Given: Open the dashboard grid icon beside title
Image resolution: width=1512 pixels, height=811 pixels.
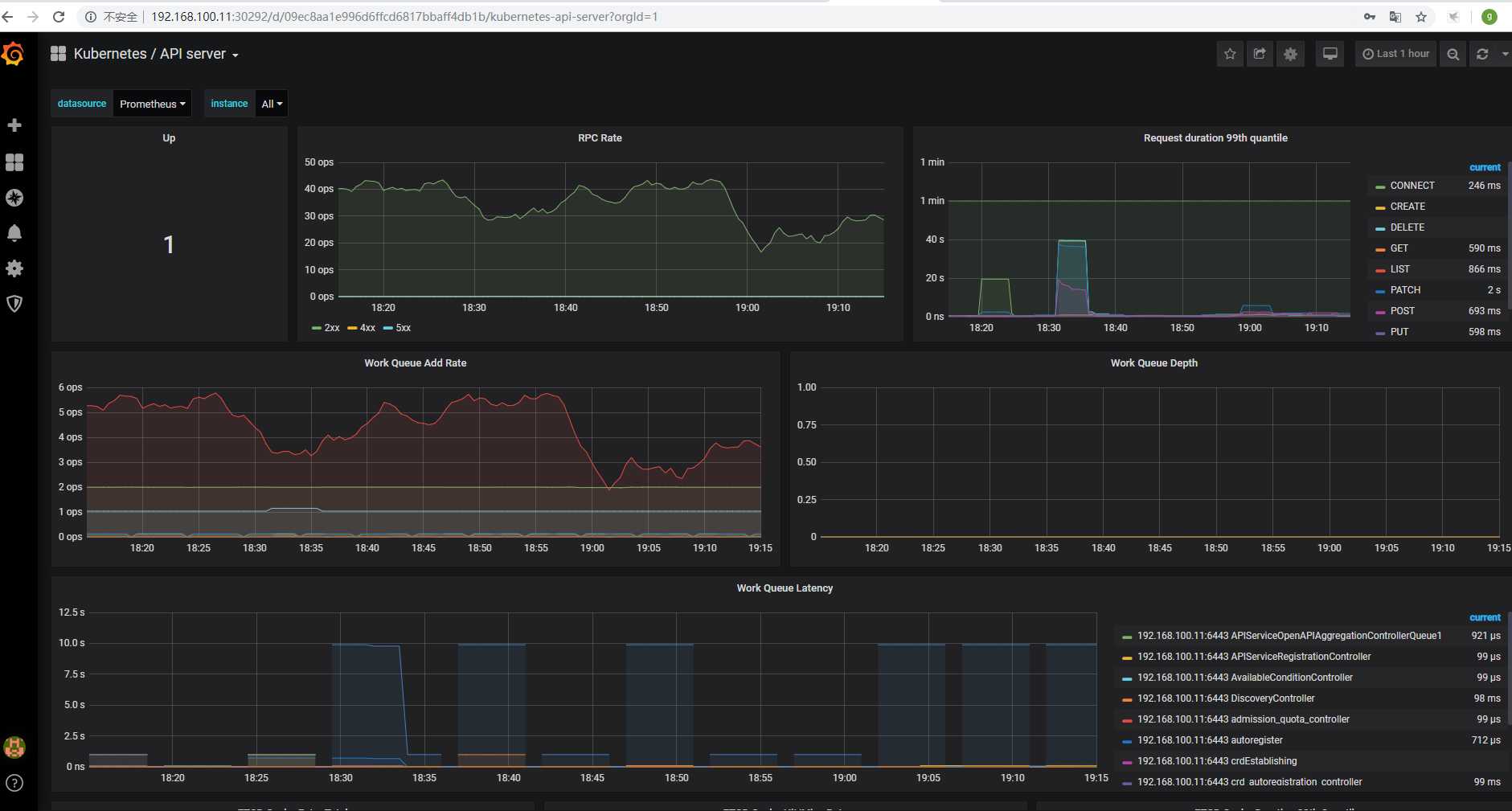Looking at the screenshot, I should coord(58,54).
